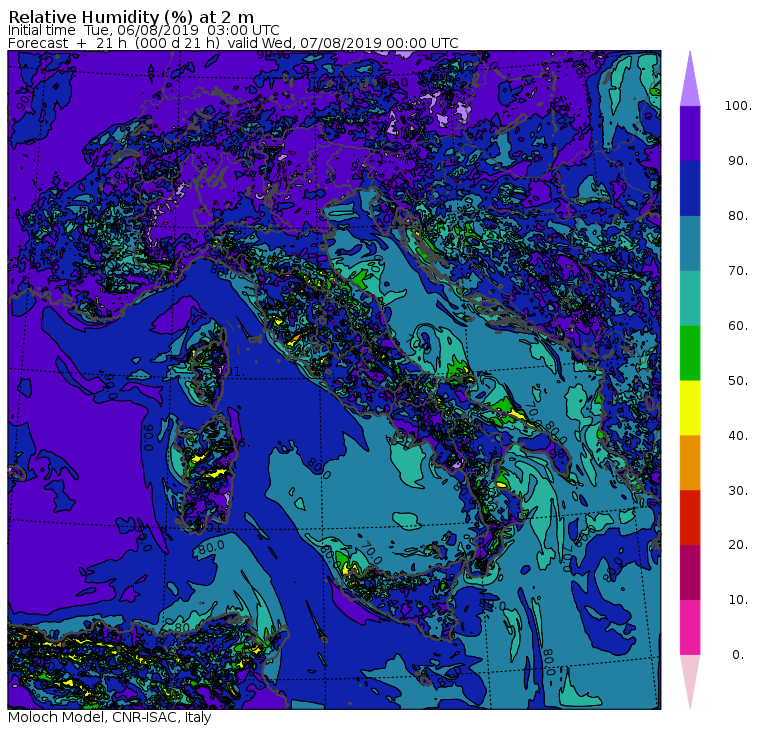This screenshot has height=731, width=760.
Task: Click the '30.' colorbar label
Action: pos(738,491)
